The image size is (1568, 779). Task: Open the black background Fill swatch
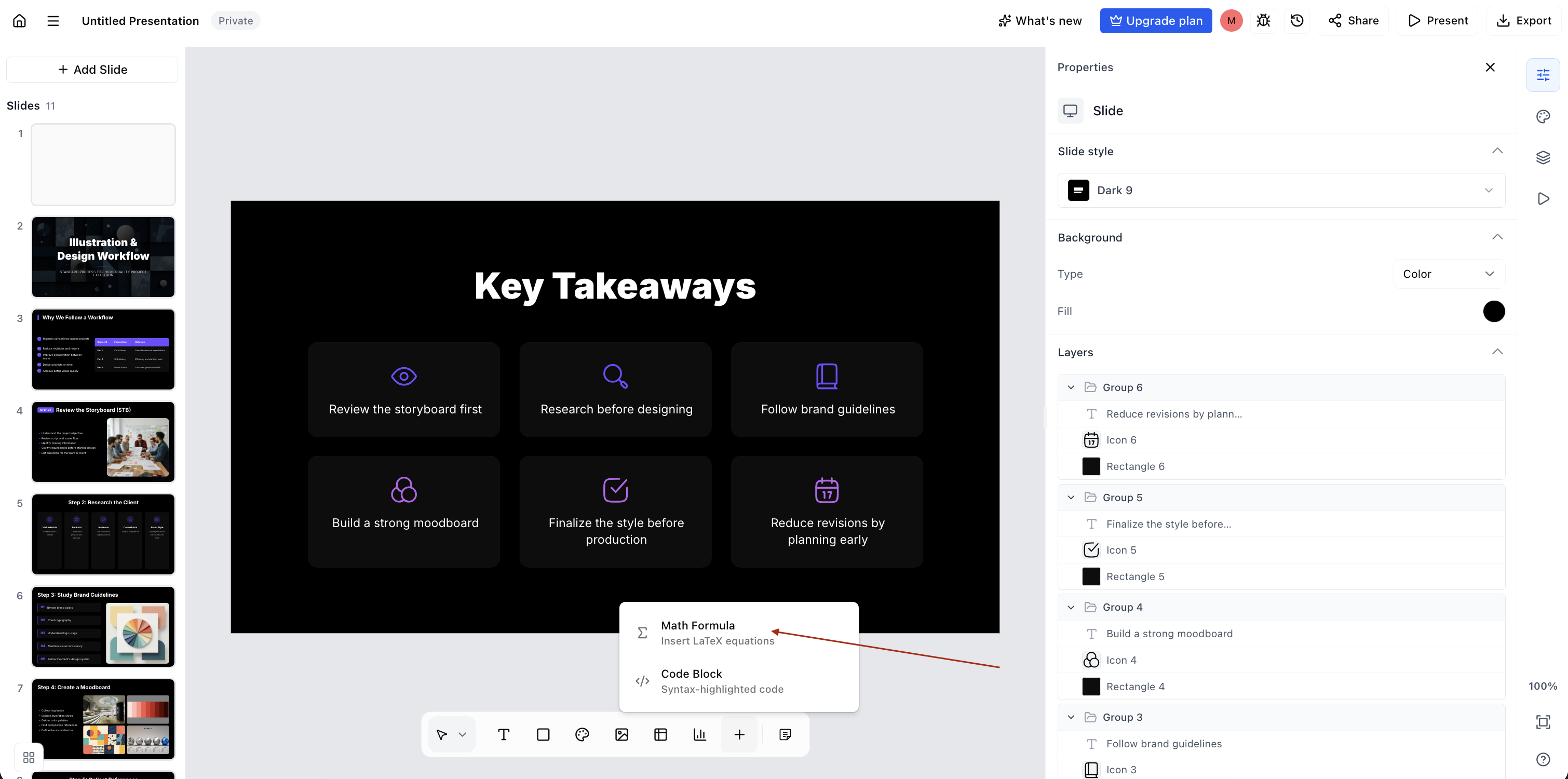pyautogui.click(x=1494, y=311)
